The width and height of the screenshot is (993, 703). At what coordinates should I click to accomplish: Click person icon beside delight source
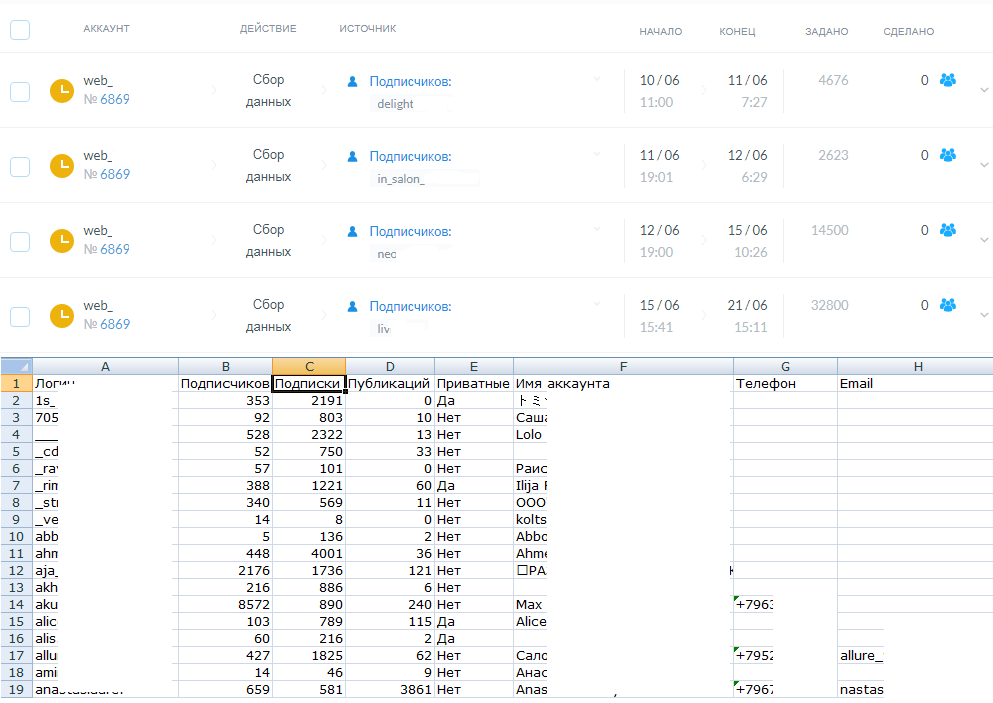353,82
